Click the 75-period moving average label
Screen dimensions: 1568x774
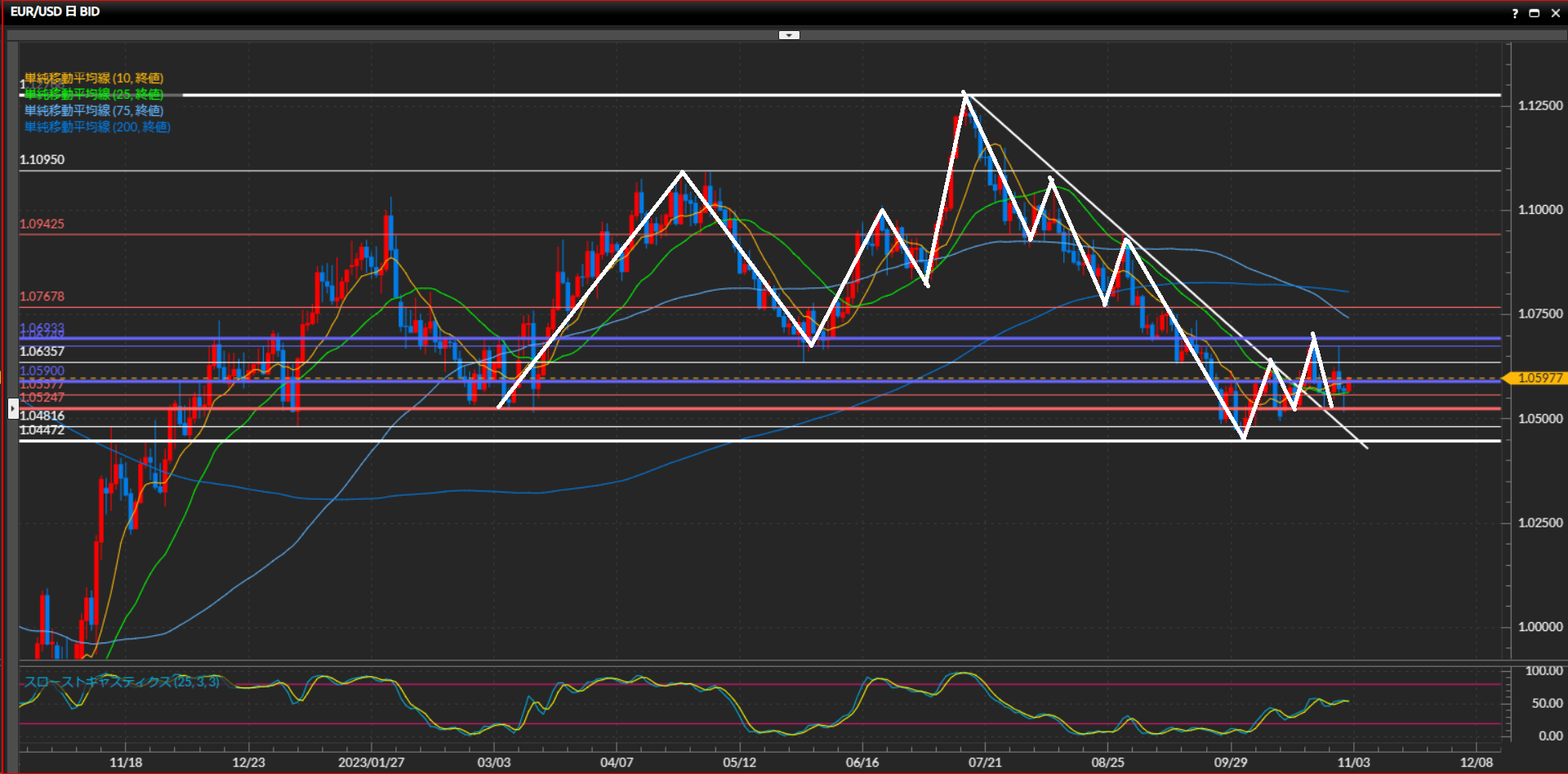point(94,111)
